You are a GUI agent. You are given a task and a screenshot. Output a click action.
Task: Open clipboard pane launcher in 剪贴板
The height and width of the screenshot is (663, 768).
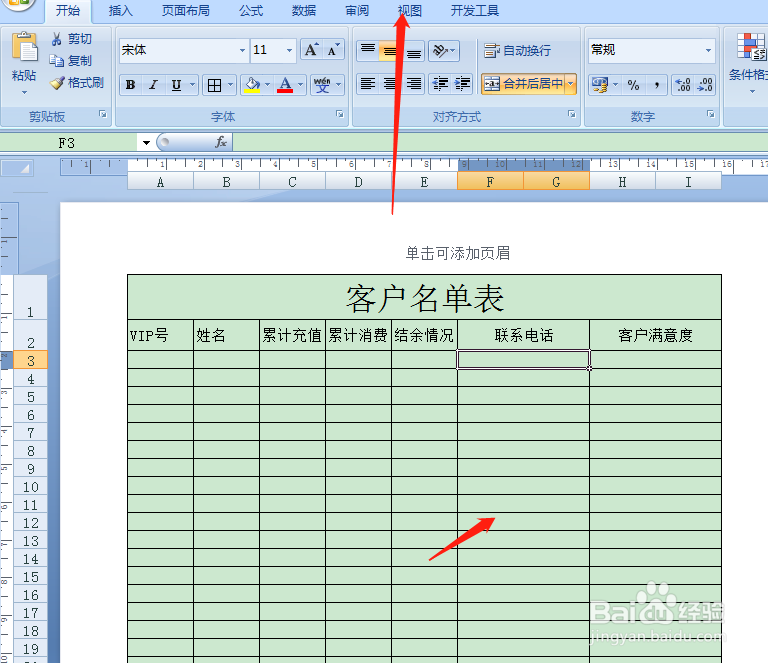tap(103, 114)
